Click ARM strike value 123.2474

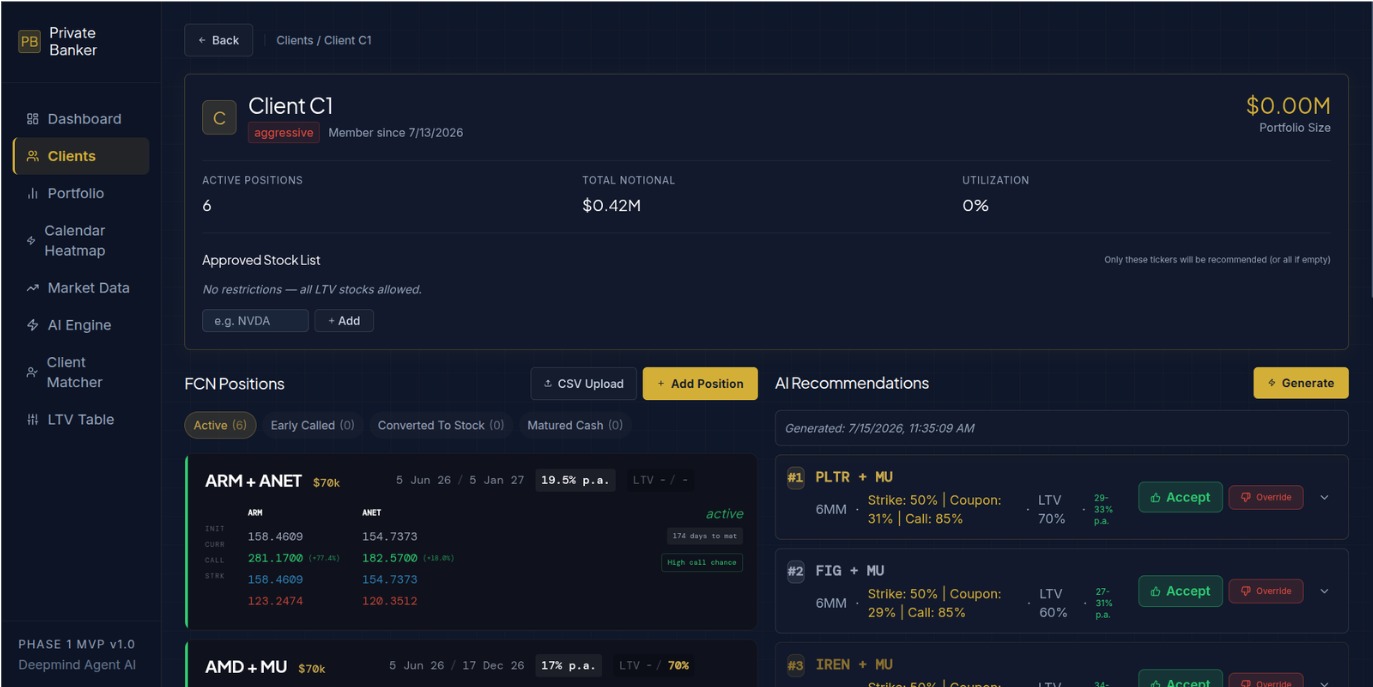coord(275,601)
